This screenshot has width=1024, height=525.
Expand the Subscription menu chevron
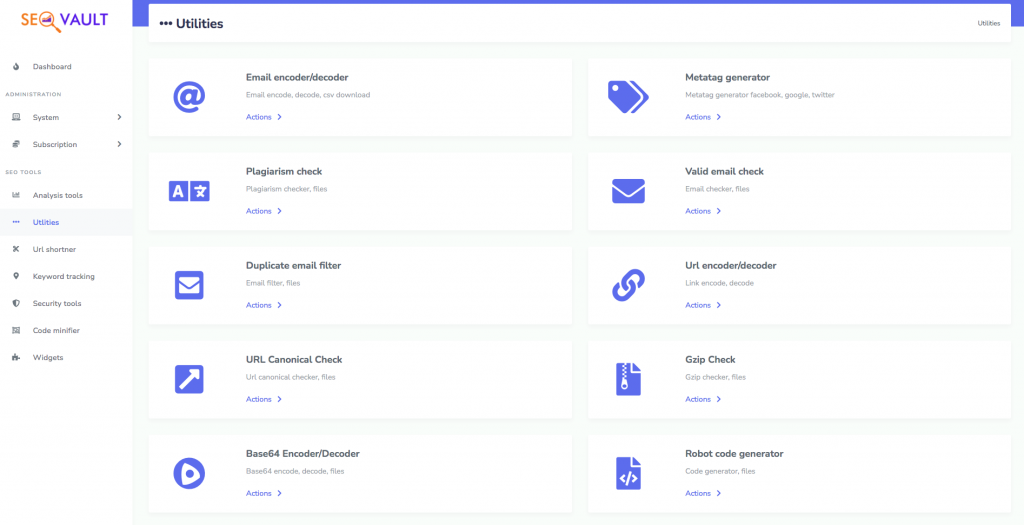point(120,144)
